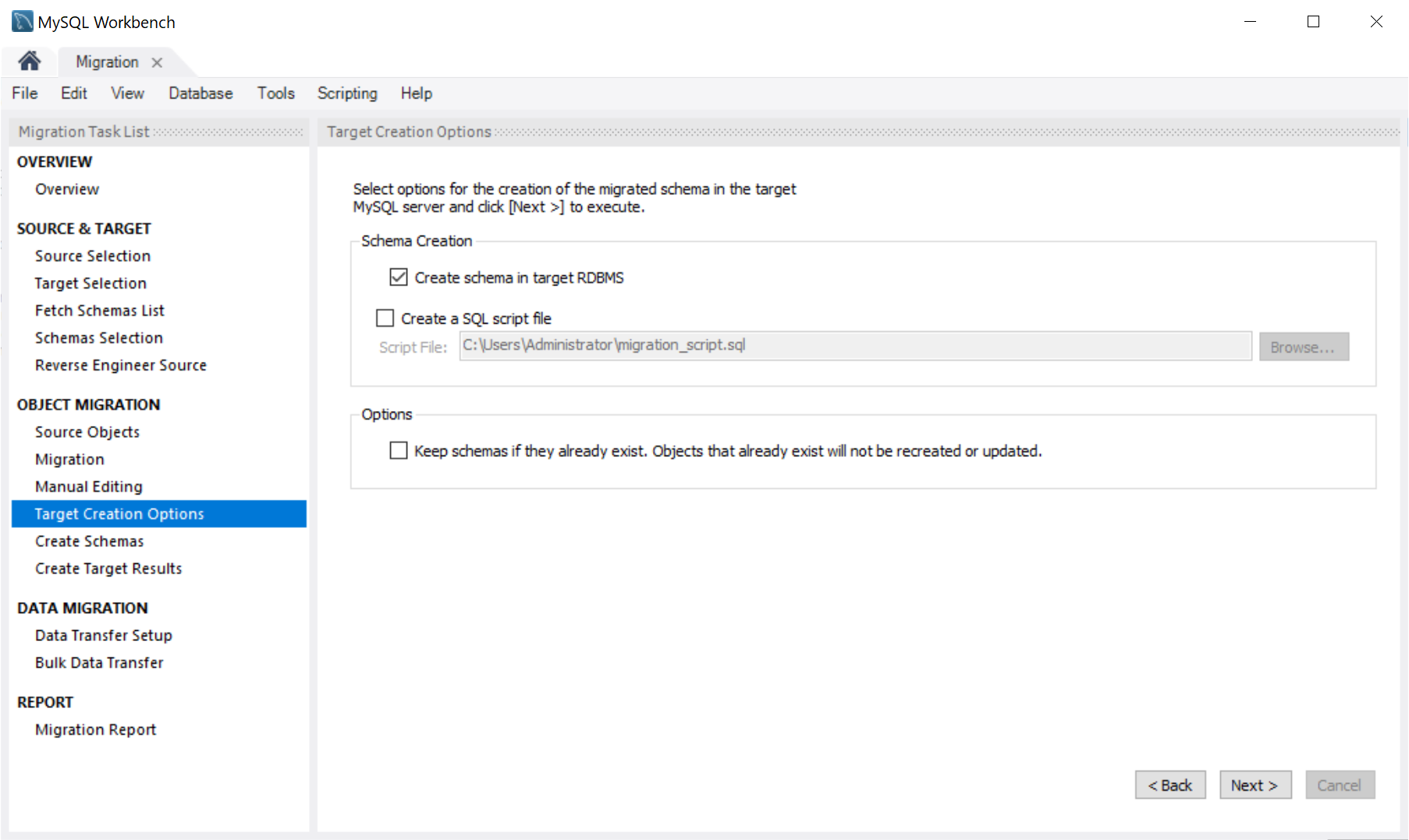1409x840 pixels.
Task: Click the Script File path field
Action: pos(854,346)
